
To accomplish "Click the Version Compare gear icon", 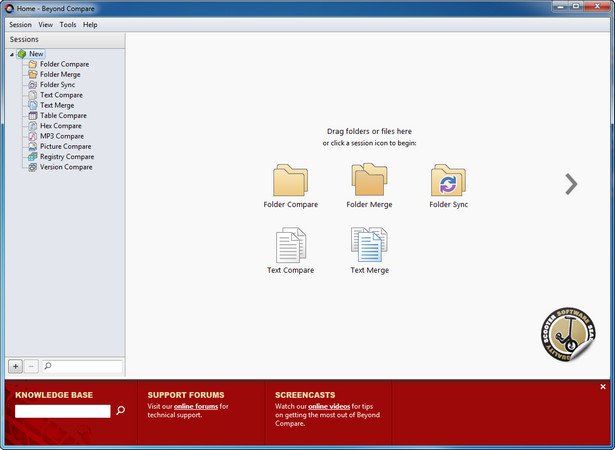I will [x=33, y=167].
